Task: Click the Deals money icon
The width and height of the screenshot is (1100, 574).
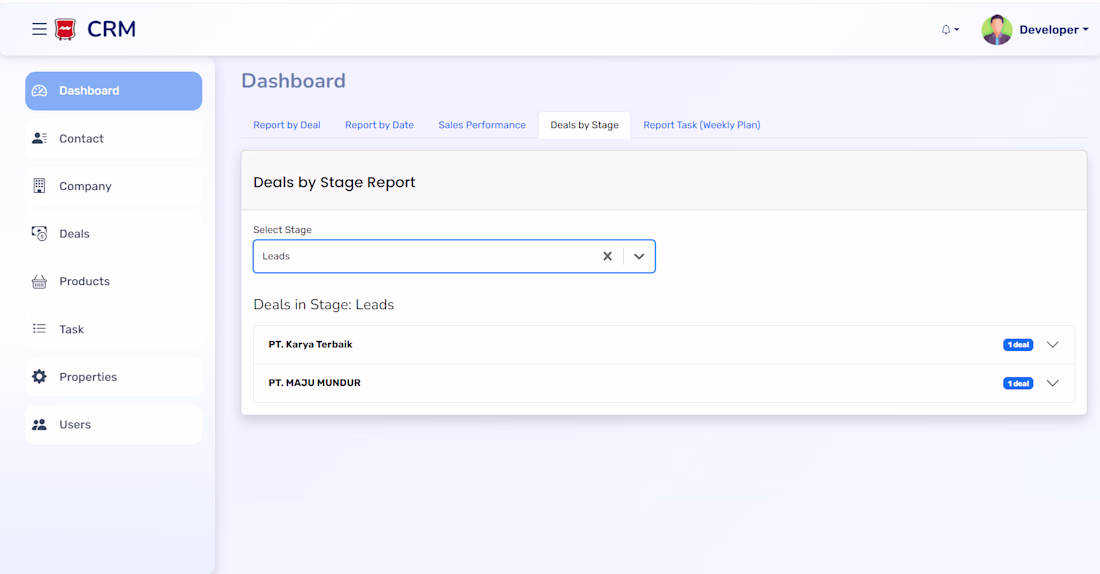Action: (x=39, y=234)
